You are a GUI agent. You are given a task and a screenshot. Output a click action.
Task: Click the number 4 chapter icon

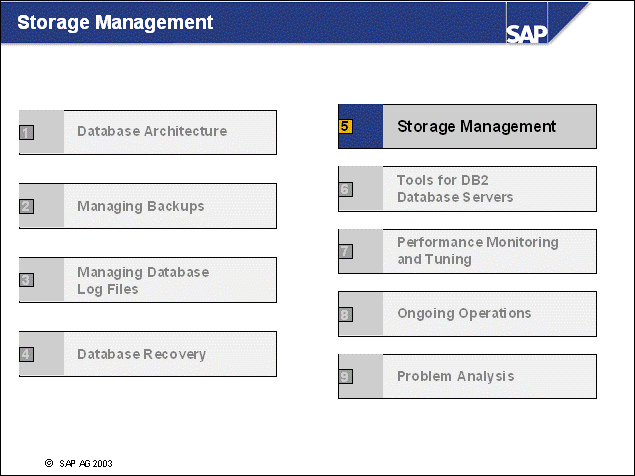pyautogui.click(x=27, y=354)
